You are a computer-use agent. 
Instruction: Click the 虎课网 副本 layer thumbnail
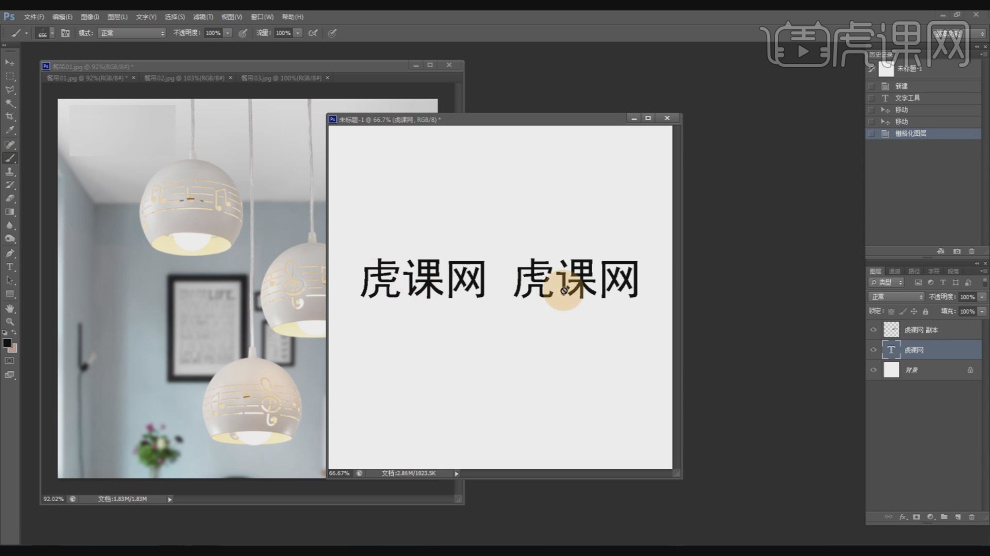tap(891, 329)
